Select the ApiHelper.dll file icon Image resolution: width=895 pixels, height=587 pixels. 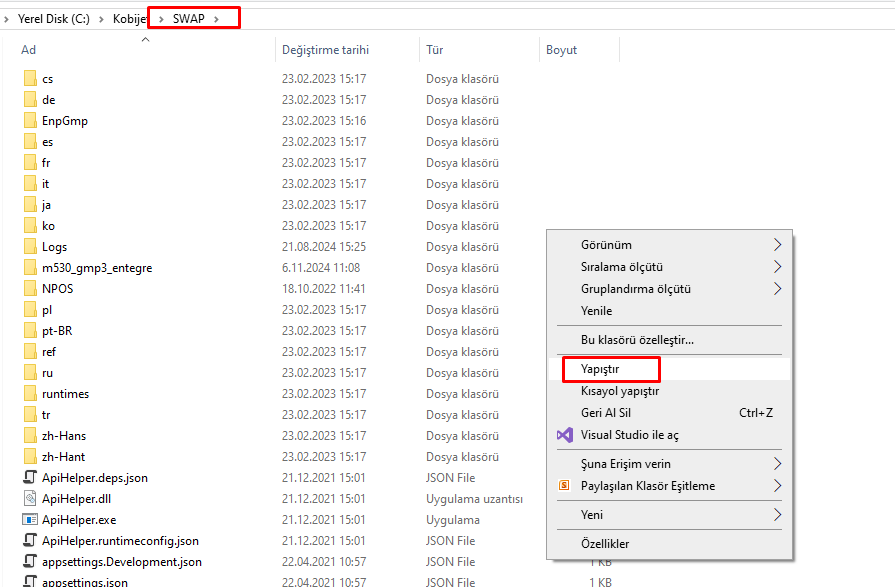tap(30, 498)
